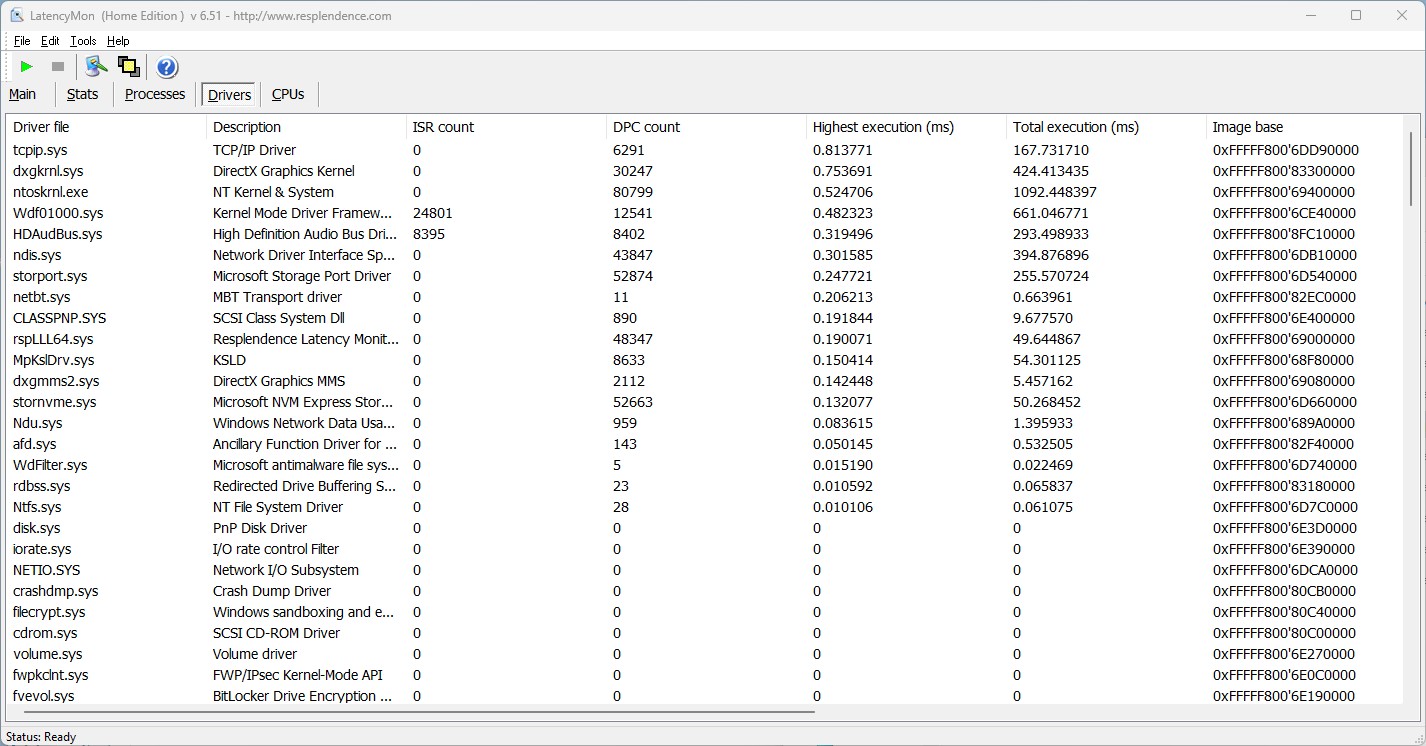Screen dimensions: 1426x746
Task: Sort by Highest execution (ms) column header
Action: click(x=906, y=127)
